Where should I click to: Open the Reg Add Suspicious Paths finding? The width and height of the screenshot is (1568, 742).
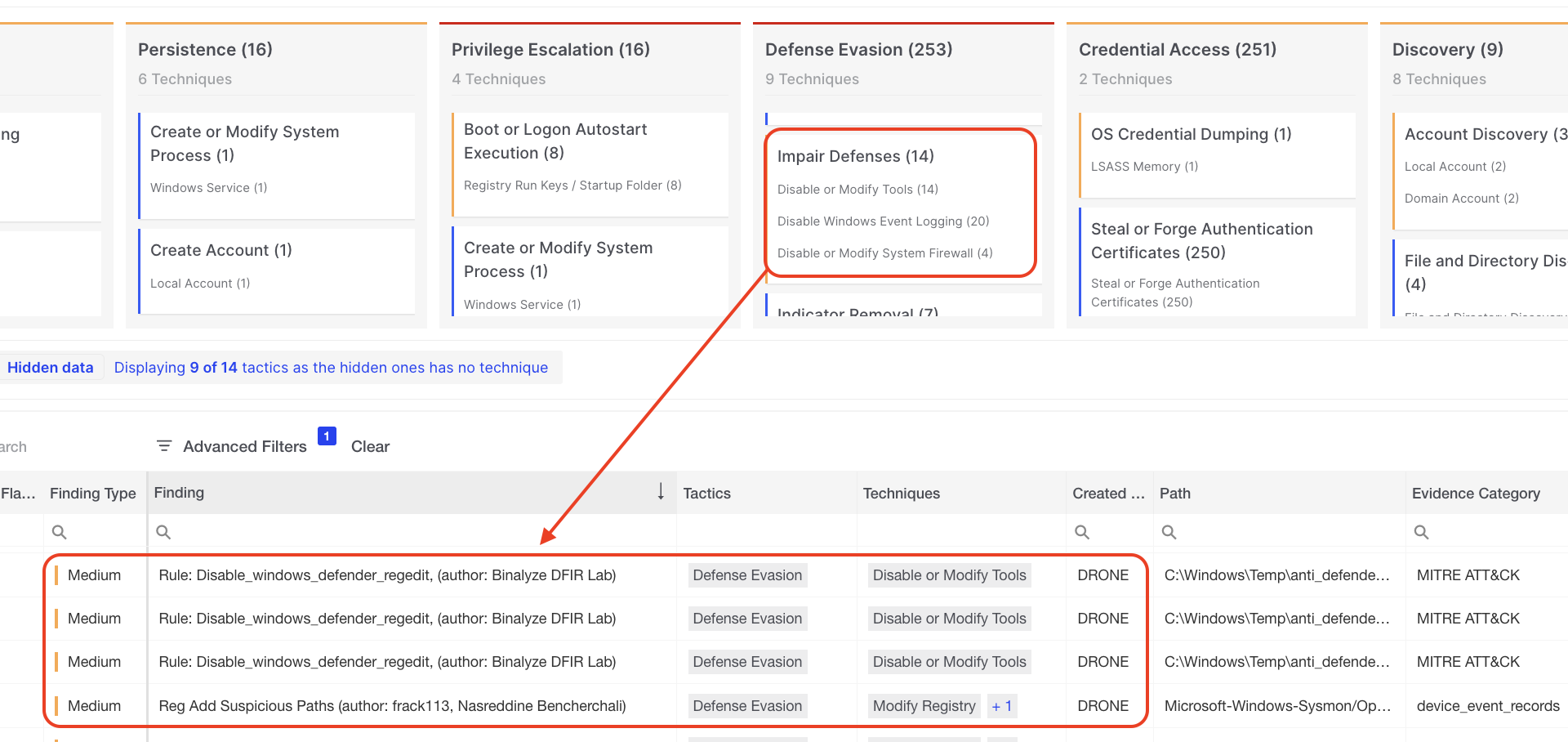(x=392, y=706)
